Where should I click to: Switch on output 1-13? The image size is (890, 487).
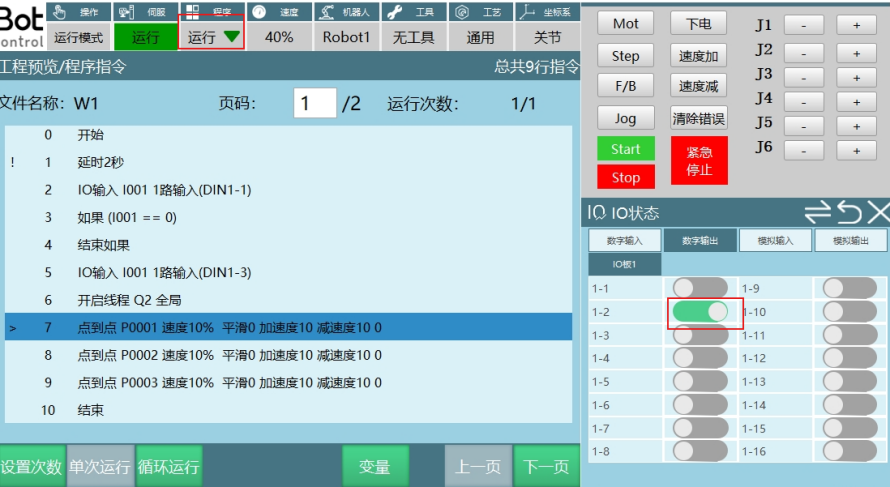click(x=850, y=381)
